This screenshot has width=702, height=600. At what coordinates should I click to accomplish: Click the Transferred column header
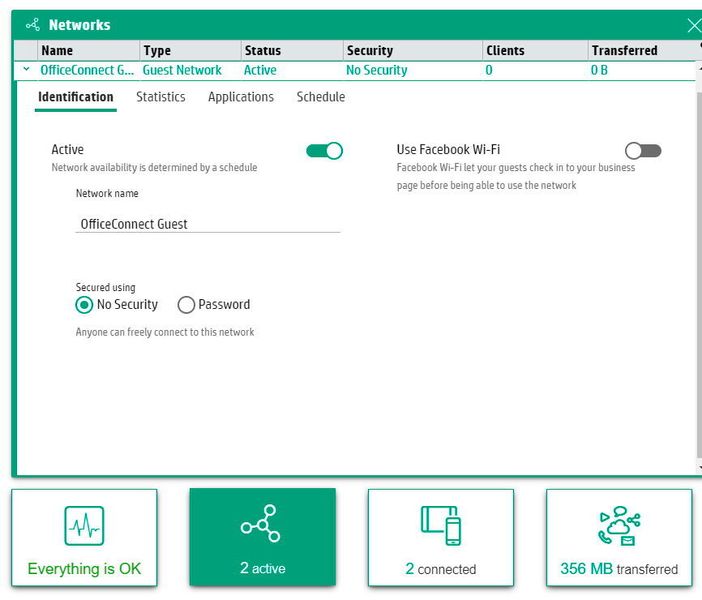click(643, 51)
